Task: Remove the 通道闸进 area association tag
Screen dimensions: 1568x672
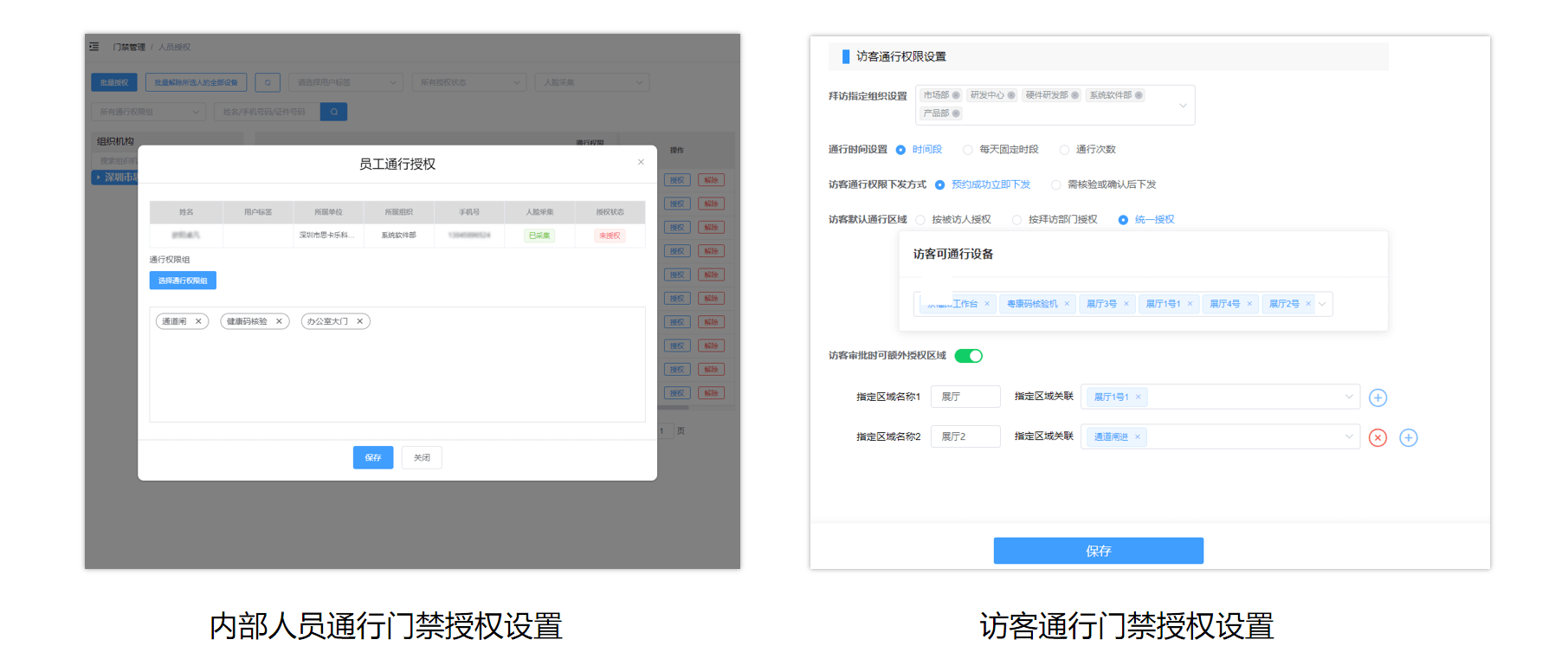Action: 1137,437
